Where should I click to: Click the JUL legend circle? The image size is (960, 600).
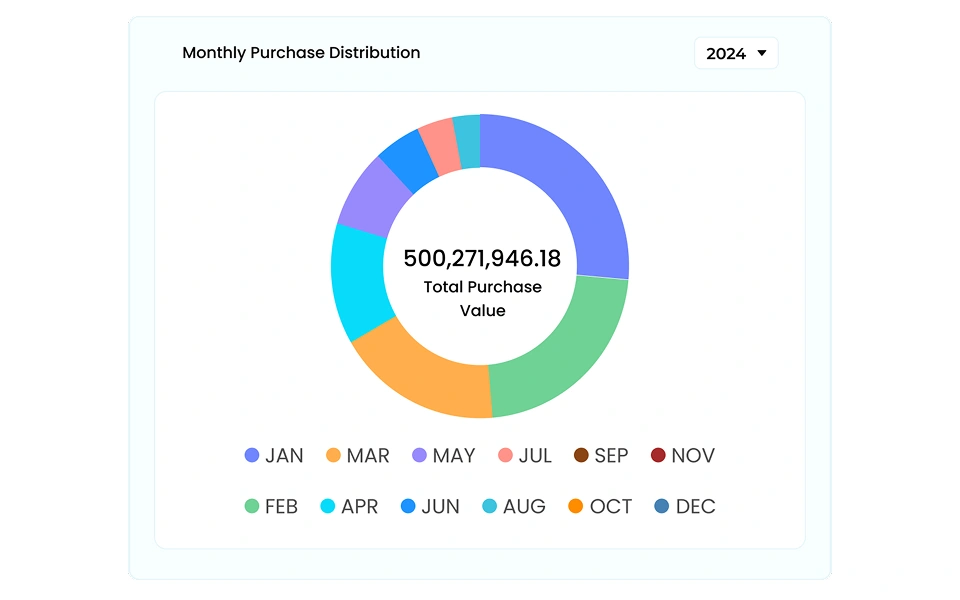[x=505, y=456]
